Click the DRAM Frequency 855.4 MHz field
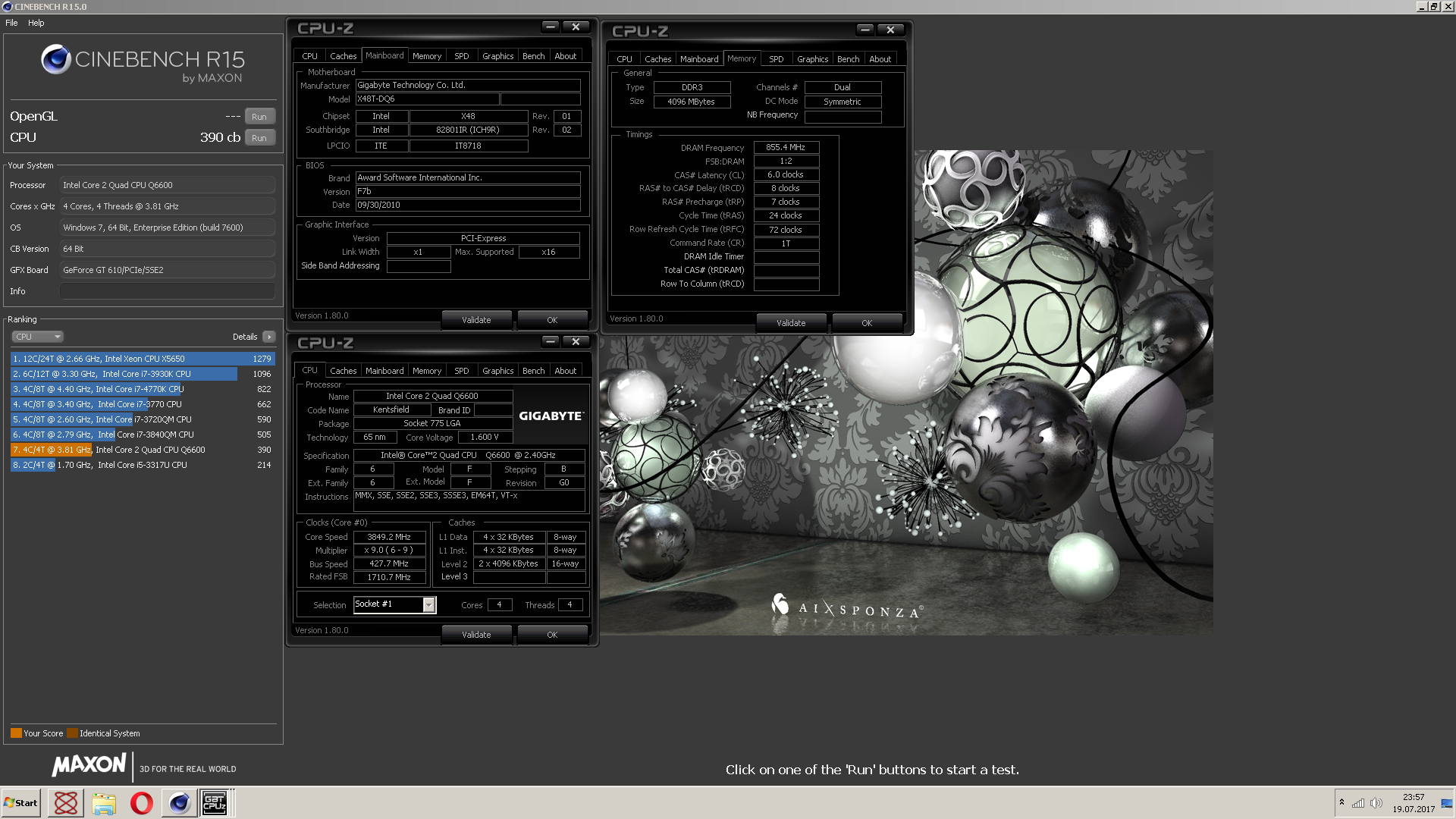This screenshot has height=819, width=1456. 786,147
